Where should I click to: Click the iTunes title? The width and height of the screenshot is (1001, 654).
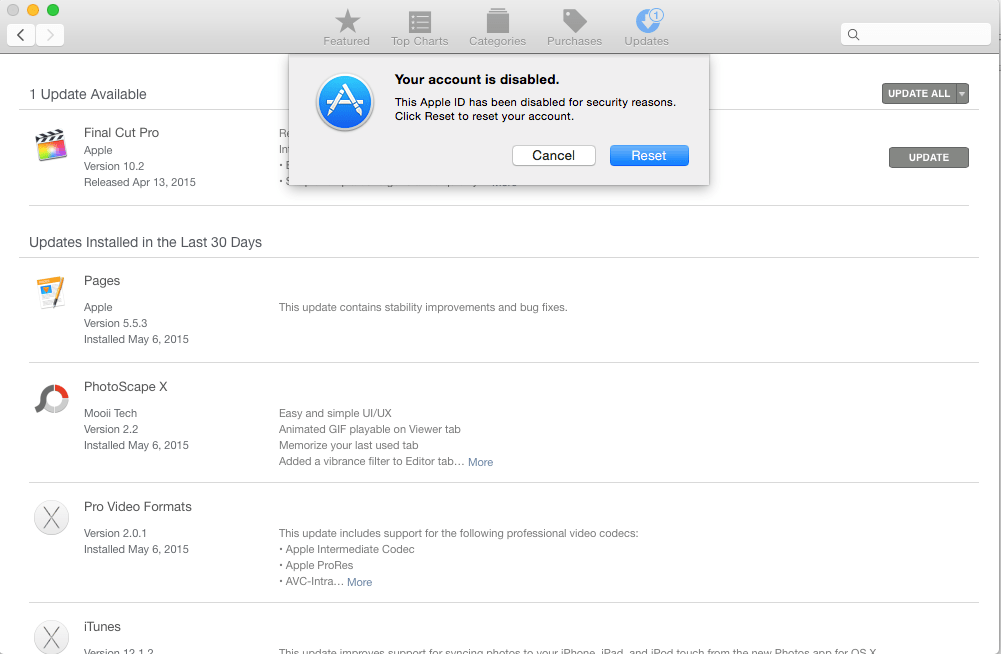[102, 627]
